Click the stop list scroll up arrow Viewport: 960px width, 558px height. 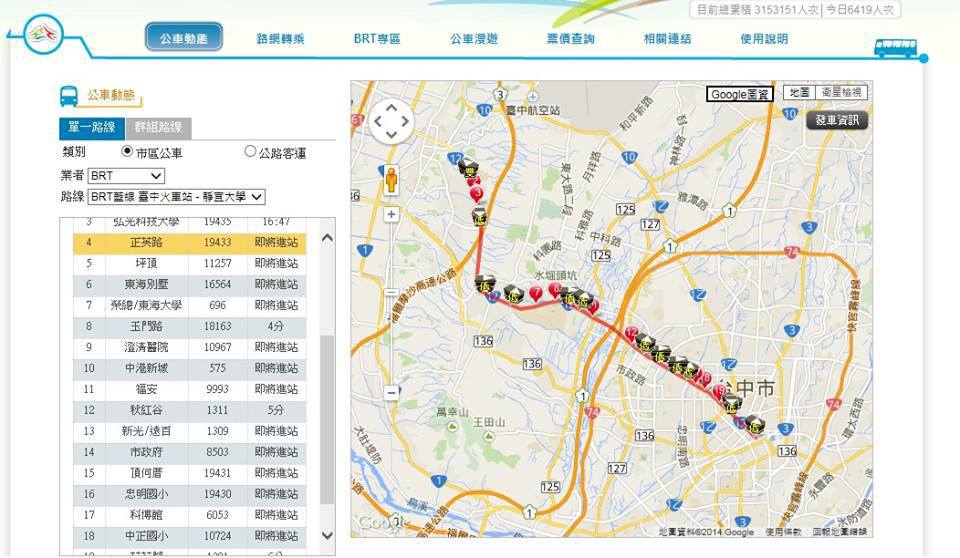328,238
